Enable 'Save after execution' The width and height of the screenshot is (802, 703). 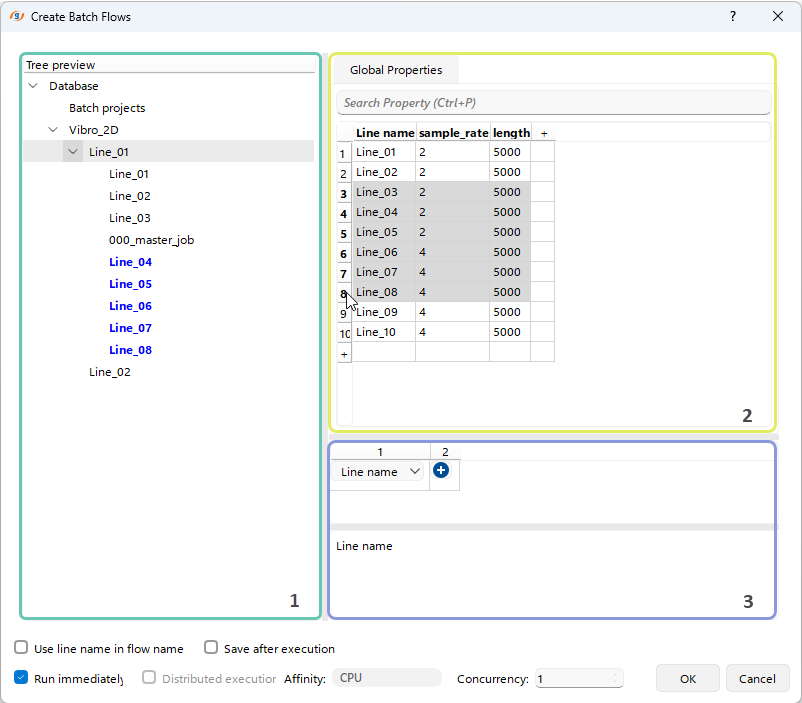tap(211, 648)
